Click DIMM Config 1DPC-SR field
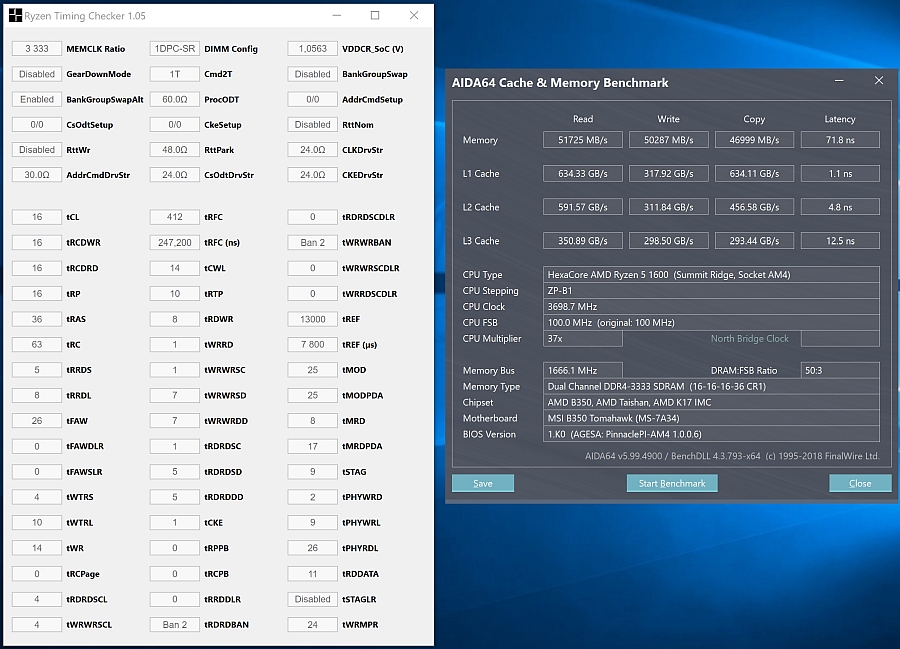The image size is (900, 649). [174, 49]
